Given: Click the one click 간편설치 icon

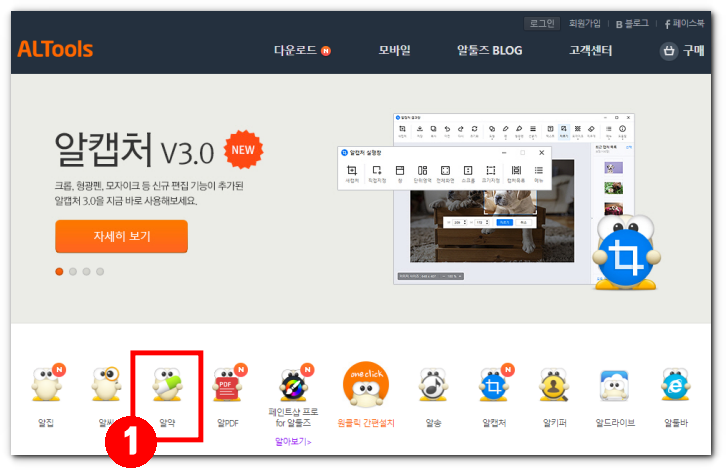Looking at the screenshot, I should pos(366,384).
